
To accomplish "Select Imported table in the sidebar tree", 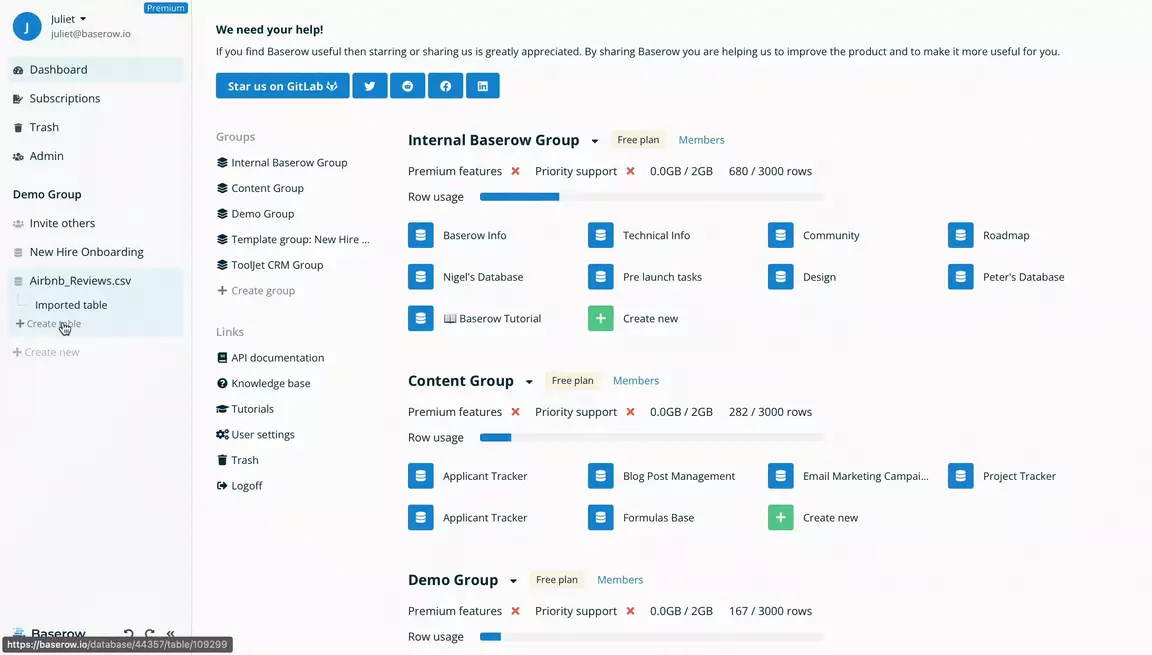I will [x=71, y=305].
